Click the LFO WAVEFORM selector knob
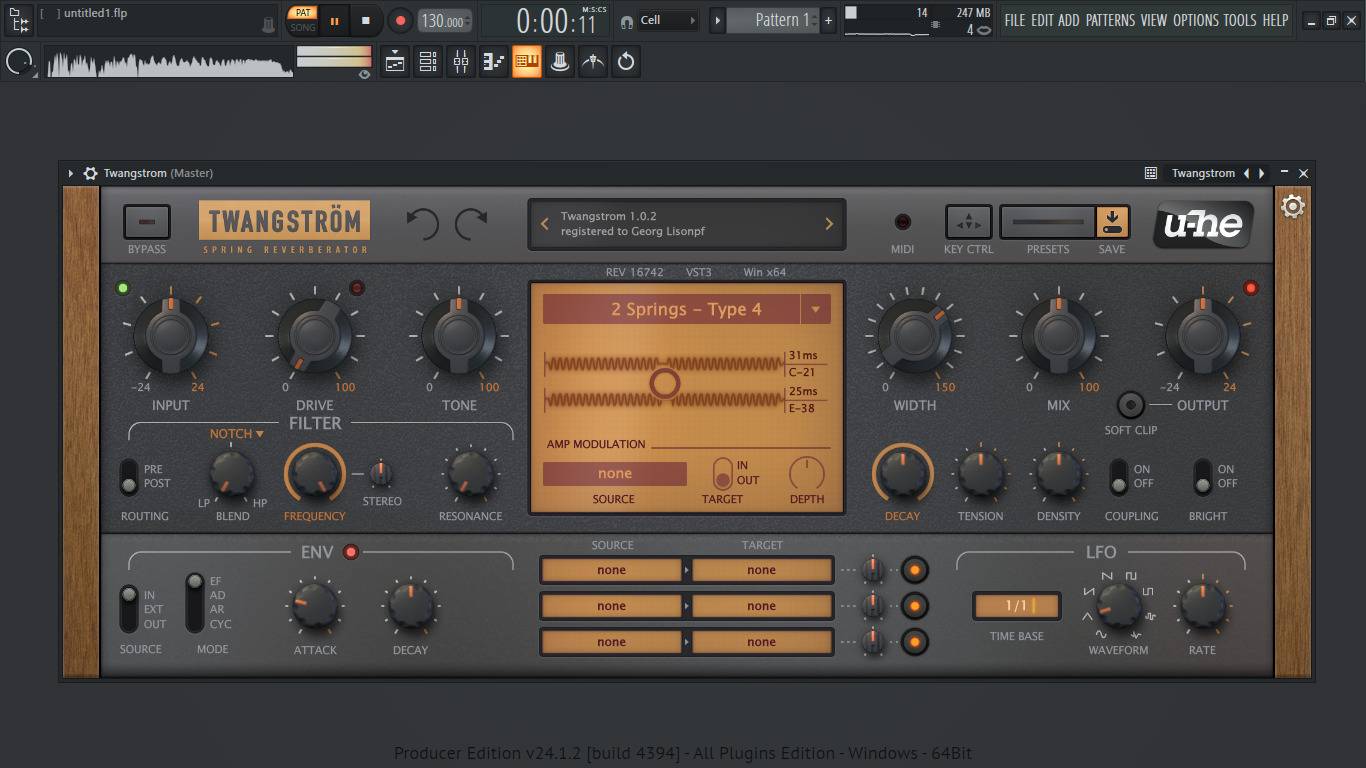Screen dimensions: 1366x768 click(1118, 605)
